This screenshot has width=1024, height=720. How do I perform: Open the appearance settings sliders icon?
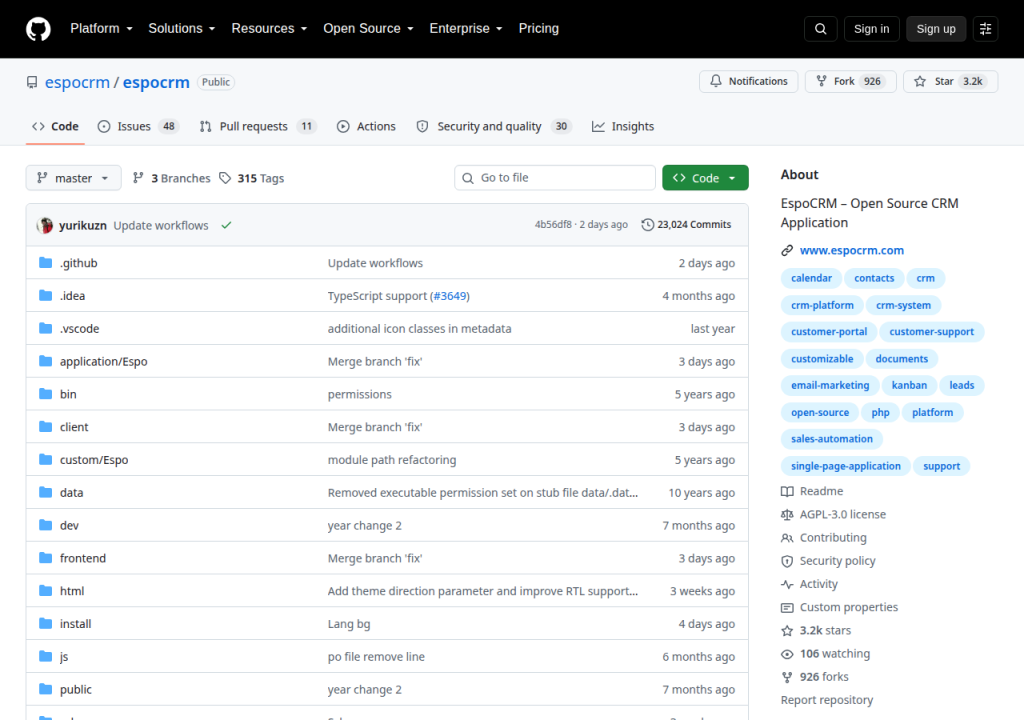click(985, 29)
